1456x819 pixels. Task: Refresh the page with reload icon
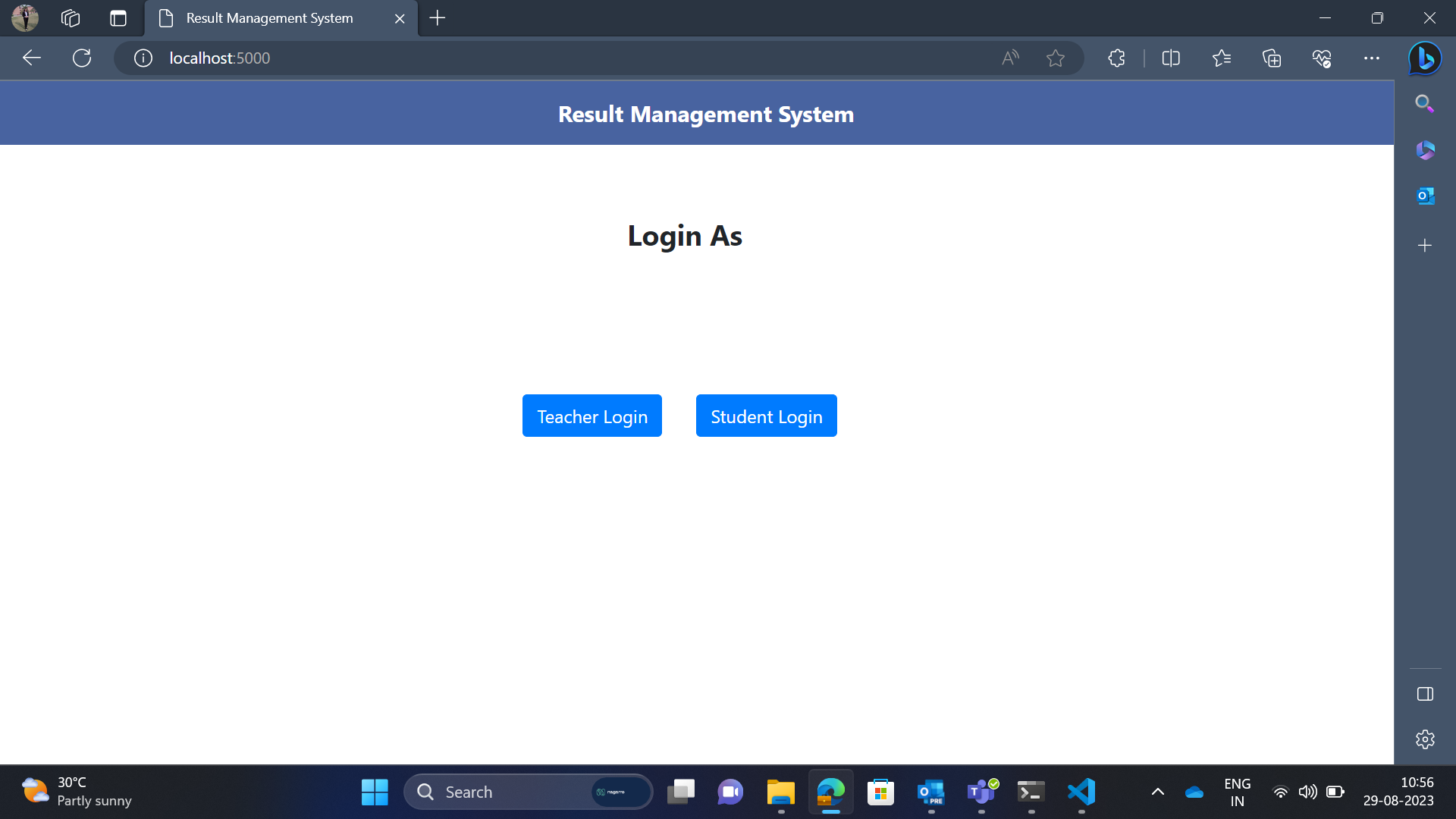tap(82, 58)
